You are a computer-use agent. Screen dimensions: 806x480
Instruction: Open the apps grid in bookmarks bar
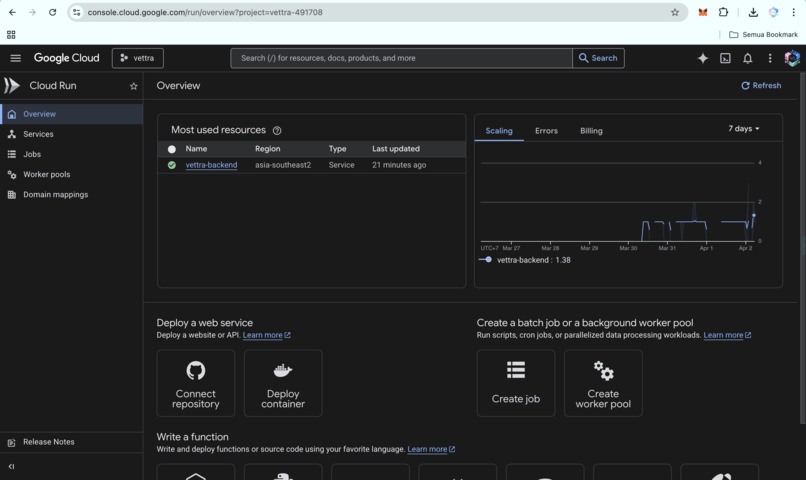pyautogui.click(x=11, y=34)
